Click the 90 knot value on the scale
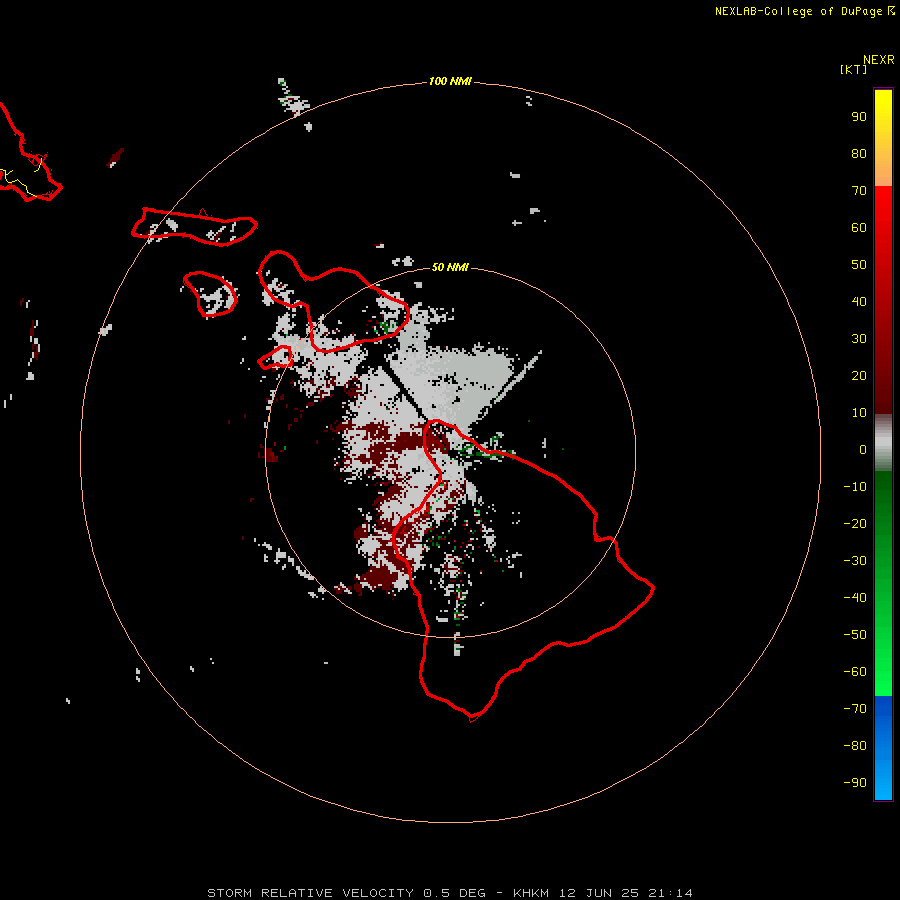 (x=859, y=117)
